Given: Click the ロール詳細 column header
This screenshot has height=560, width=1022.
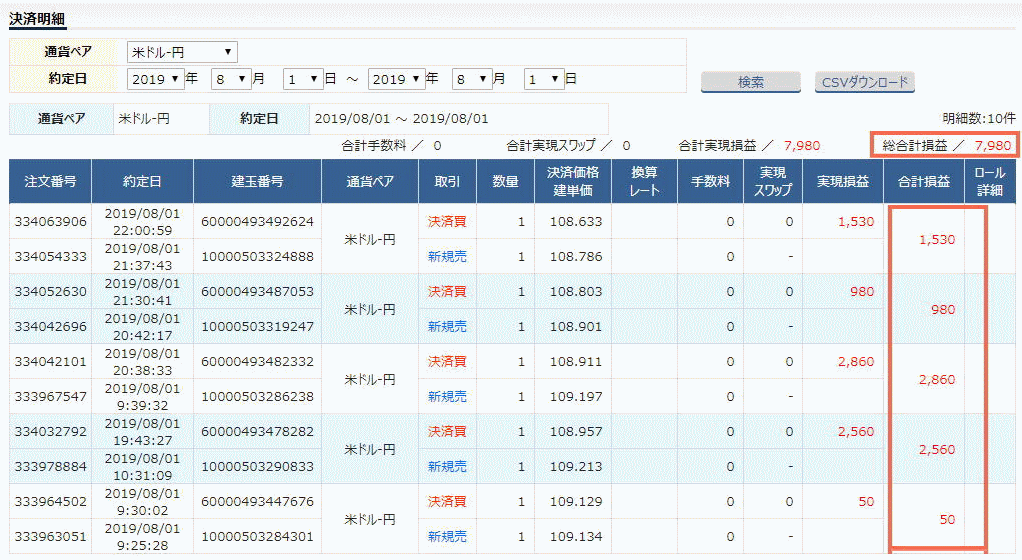Looking at the screenshot, I should click(989, 181).
